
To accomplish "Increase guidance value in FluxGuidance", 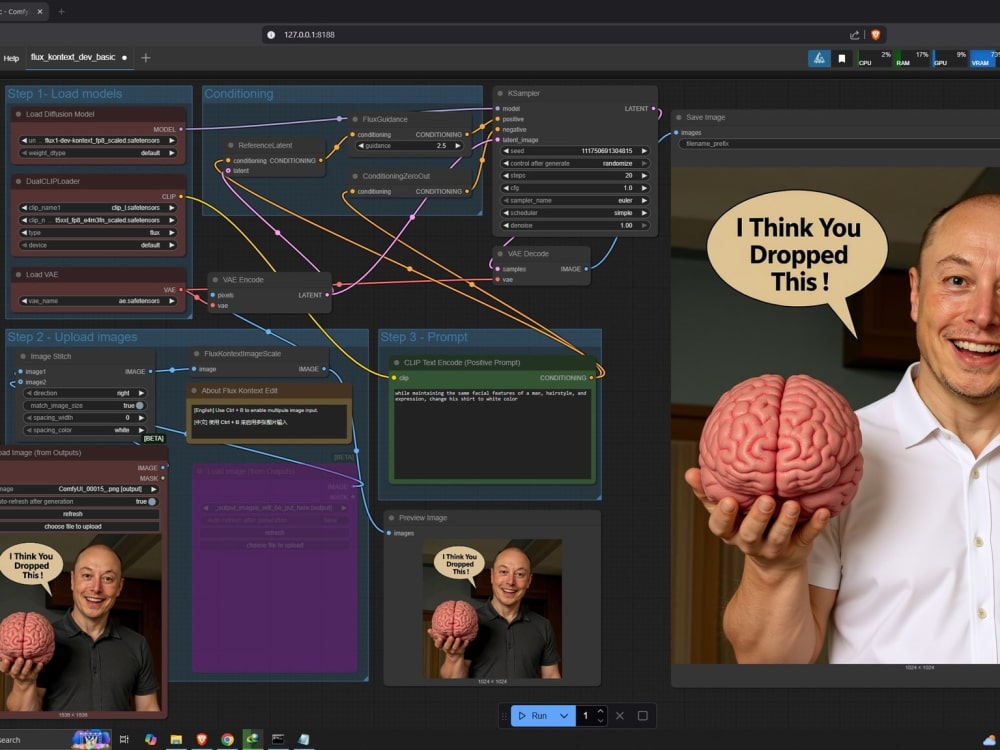I will click(458, 146).
